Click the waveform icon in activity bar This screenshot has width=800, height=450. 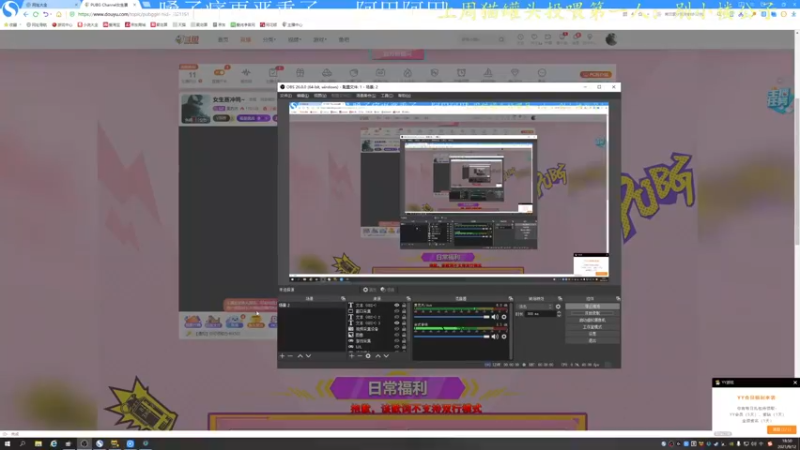(246, 73)
